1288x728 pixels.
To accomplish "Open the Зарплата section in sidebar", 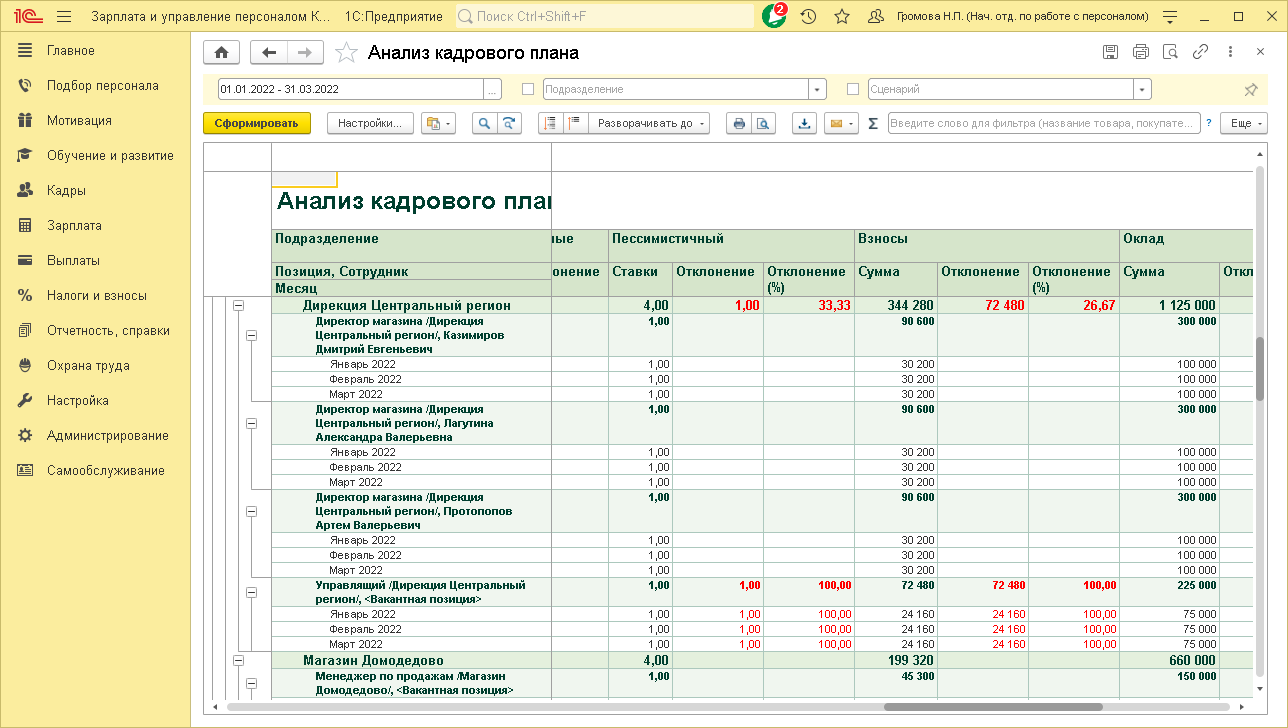I will point(74,225).
